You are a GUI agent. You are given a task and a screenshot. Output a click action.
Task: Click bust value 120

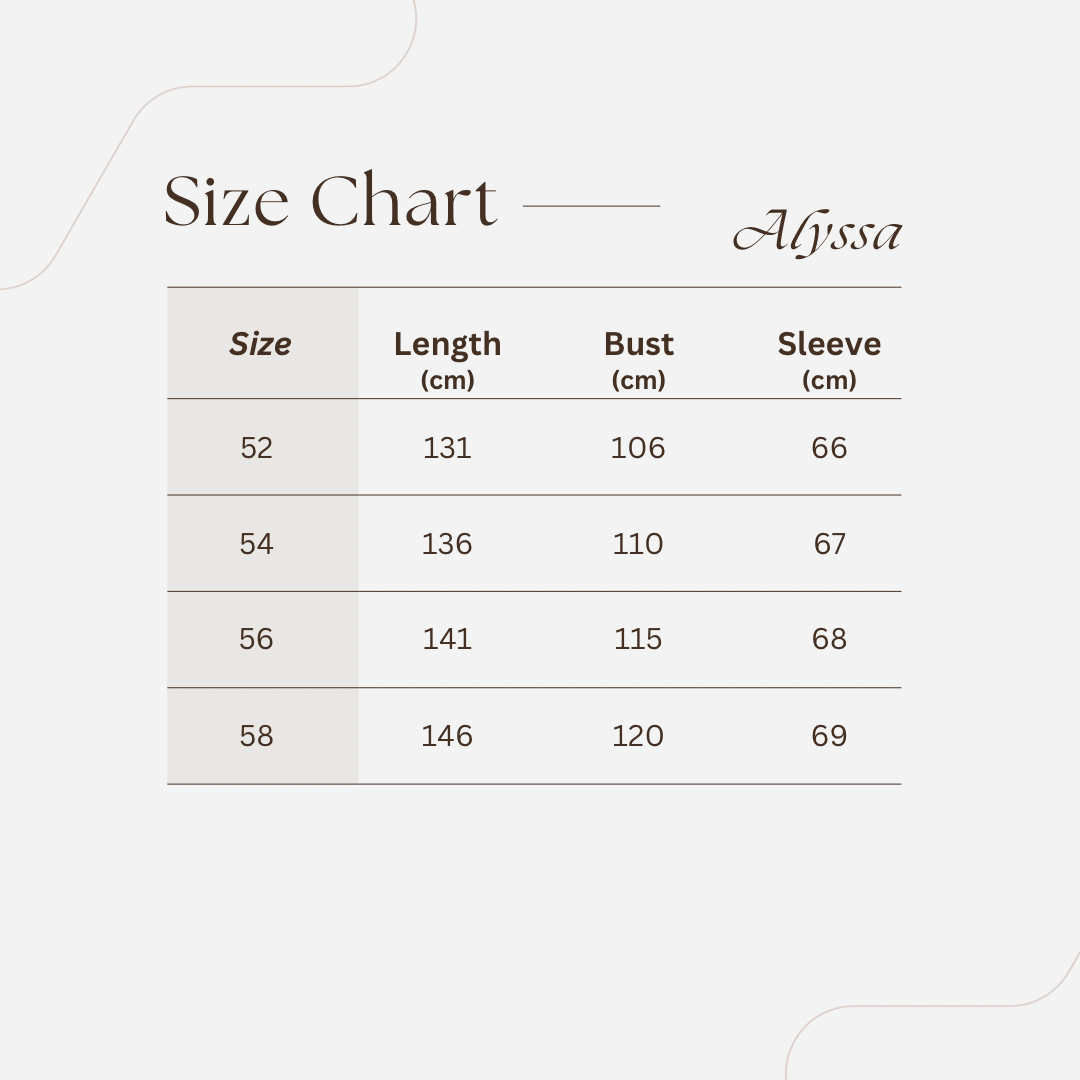pos(638,736)
